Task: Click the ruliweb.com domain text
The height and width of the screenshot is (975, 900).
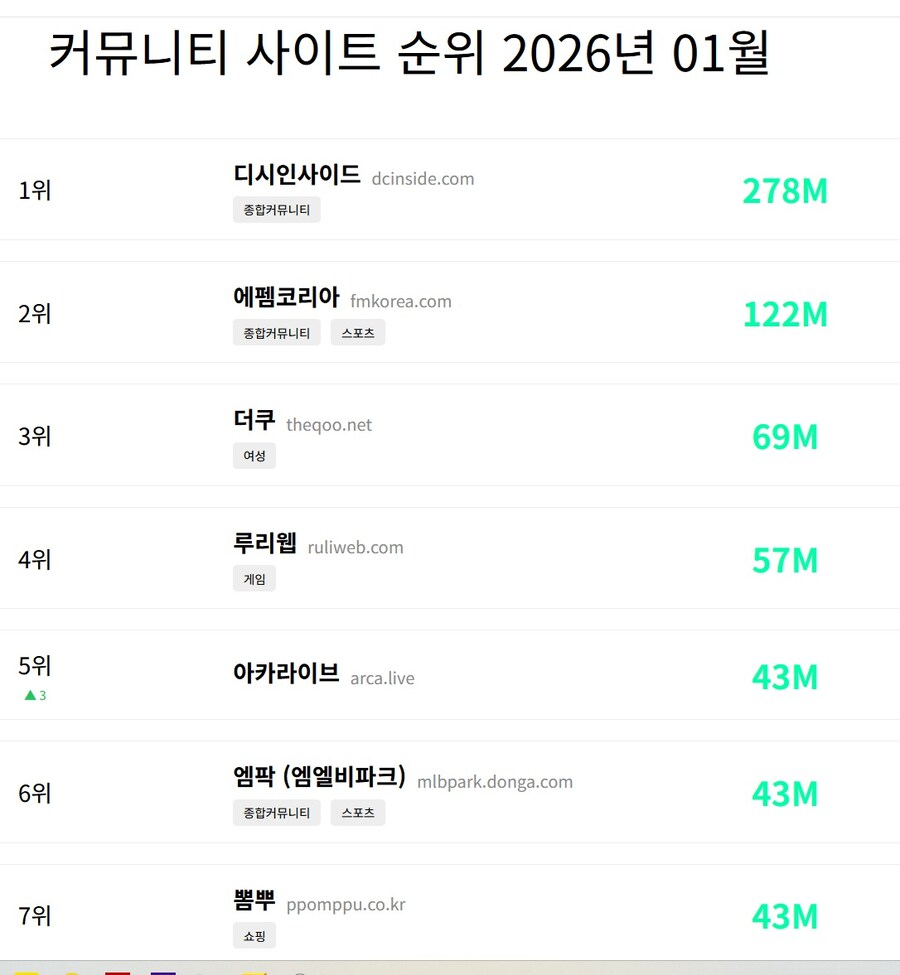Action: coord(355,547)
